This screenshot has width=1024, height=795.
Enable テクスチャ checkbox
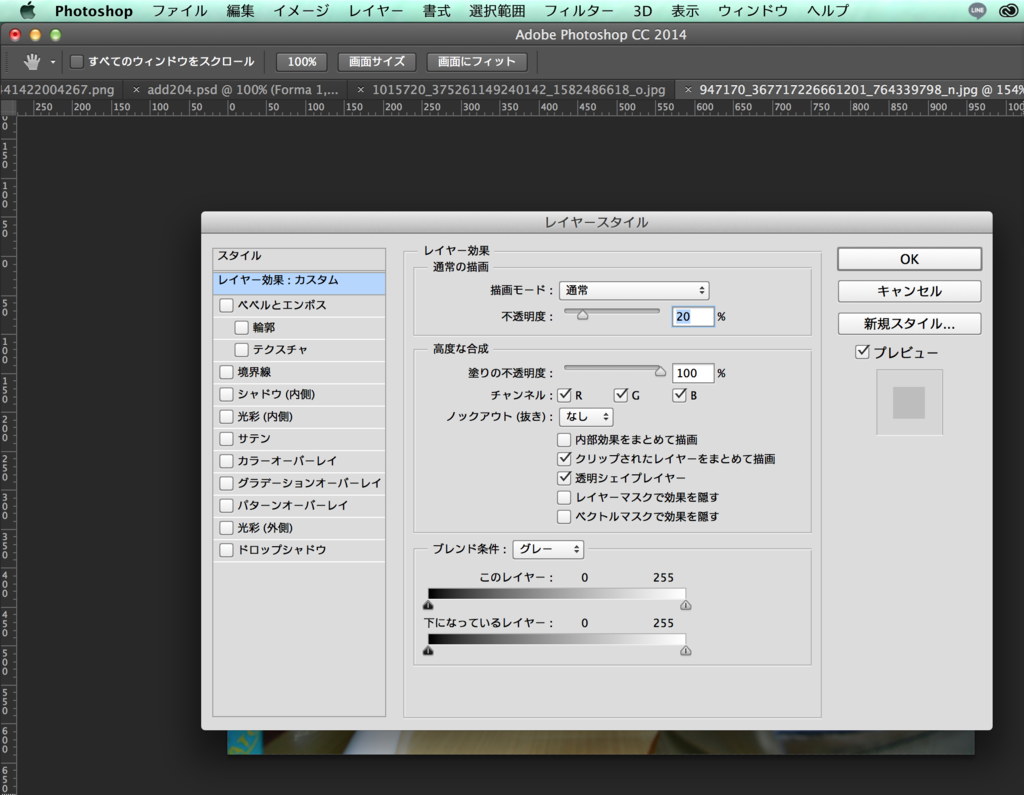pos(242,349)
